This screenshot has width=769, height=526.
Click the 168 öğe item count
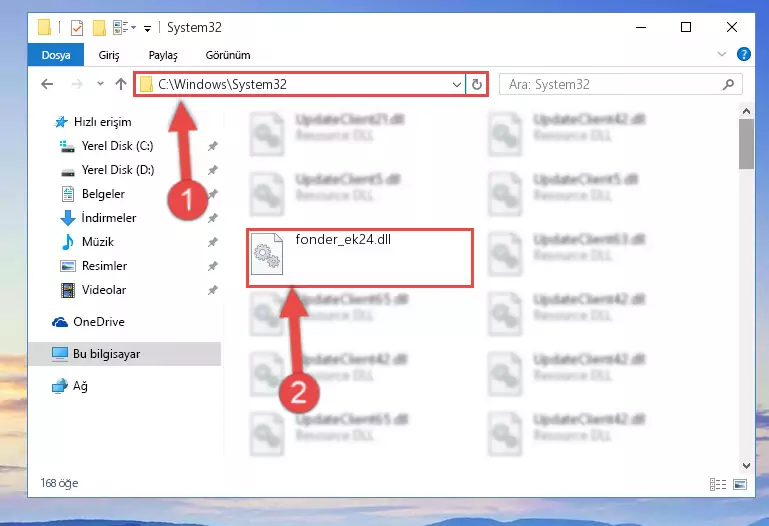59,483
